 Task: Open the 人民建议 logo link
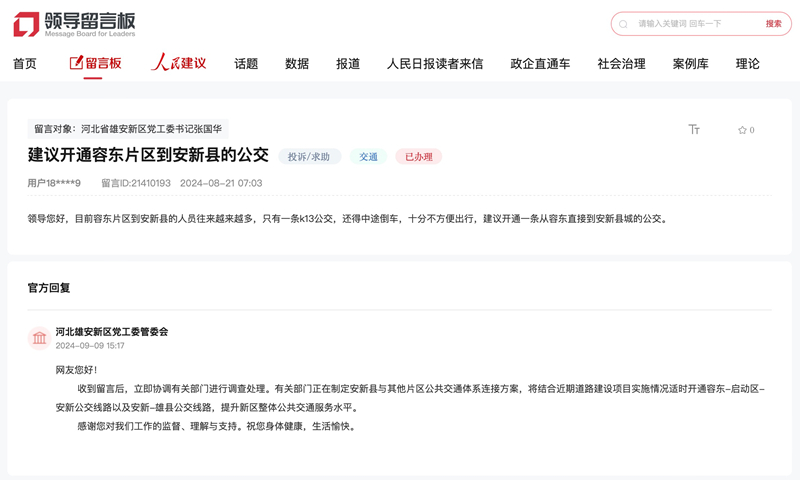(179, 63)
